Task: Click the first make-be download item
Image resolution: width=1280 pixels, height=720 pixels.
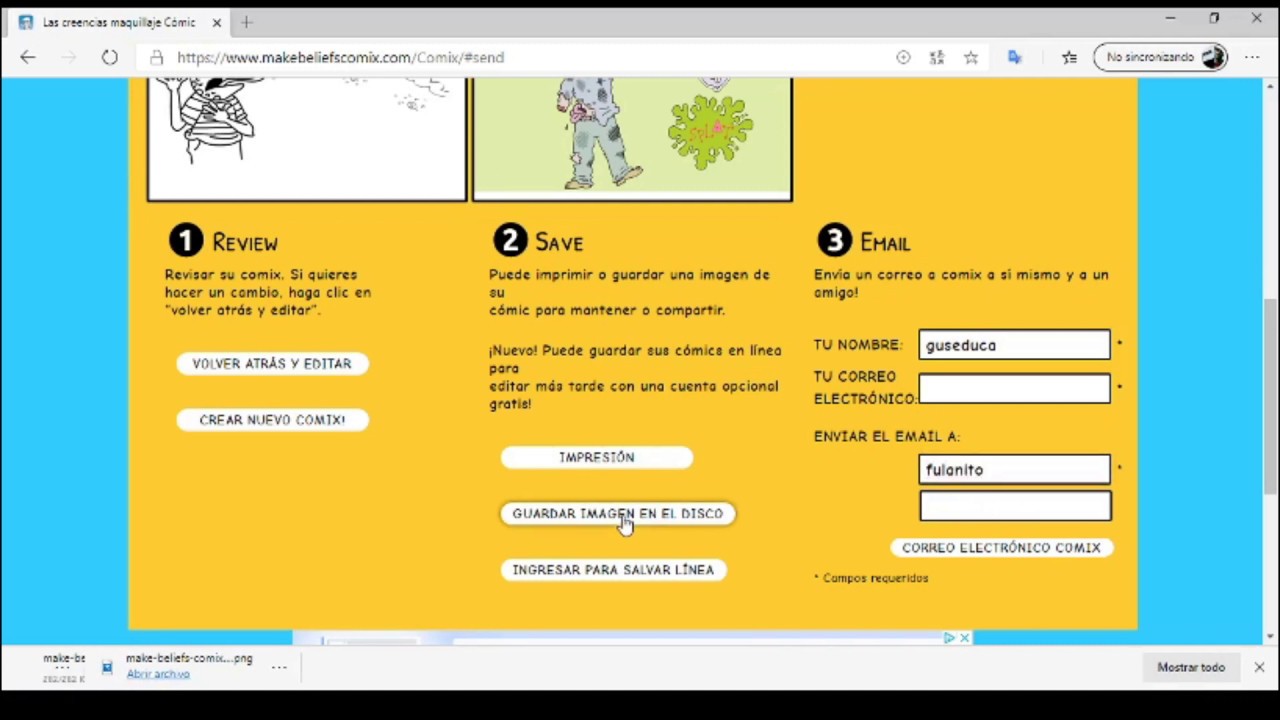Action: pos(64,667)
